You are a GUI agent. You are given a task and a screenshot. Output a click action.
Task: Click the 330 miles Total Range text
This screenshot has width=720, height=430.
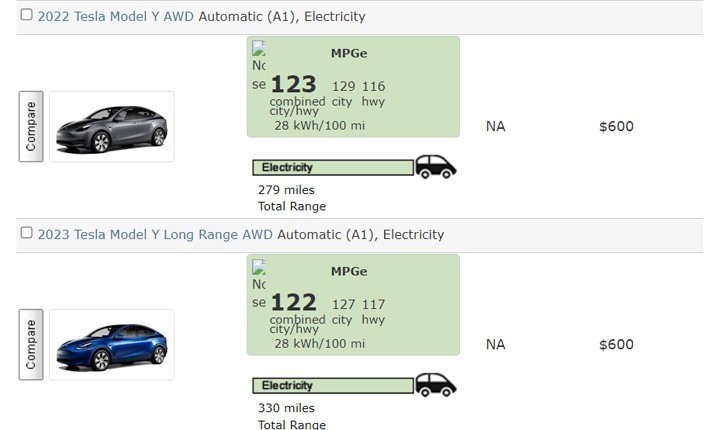pyautogui.click(x=292, y=416)
